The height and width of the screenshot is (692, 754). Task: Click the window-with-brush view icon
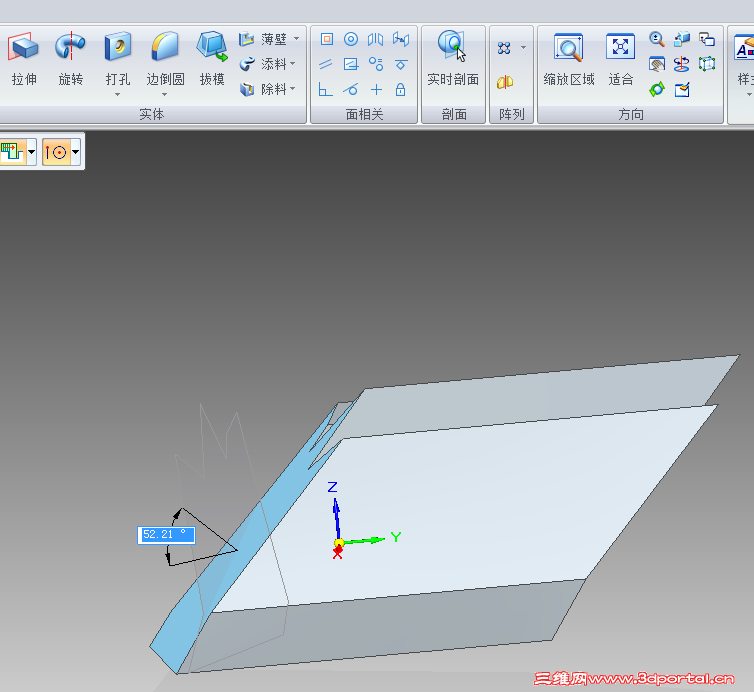coord(682,89)
